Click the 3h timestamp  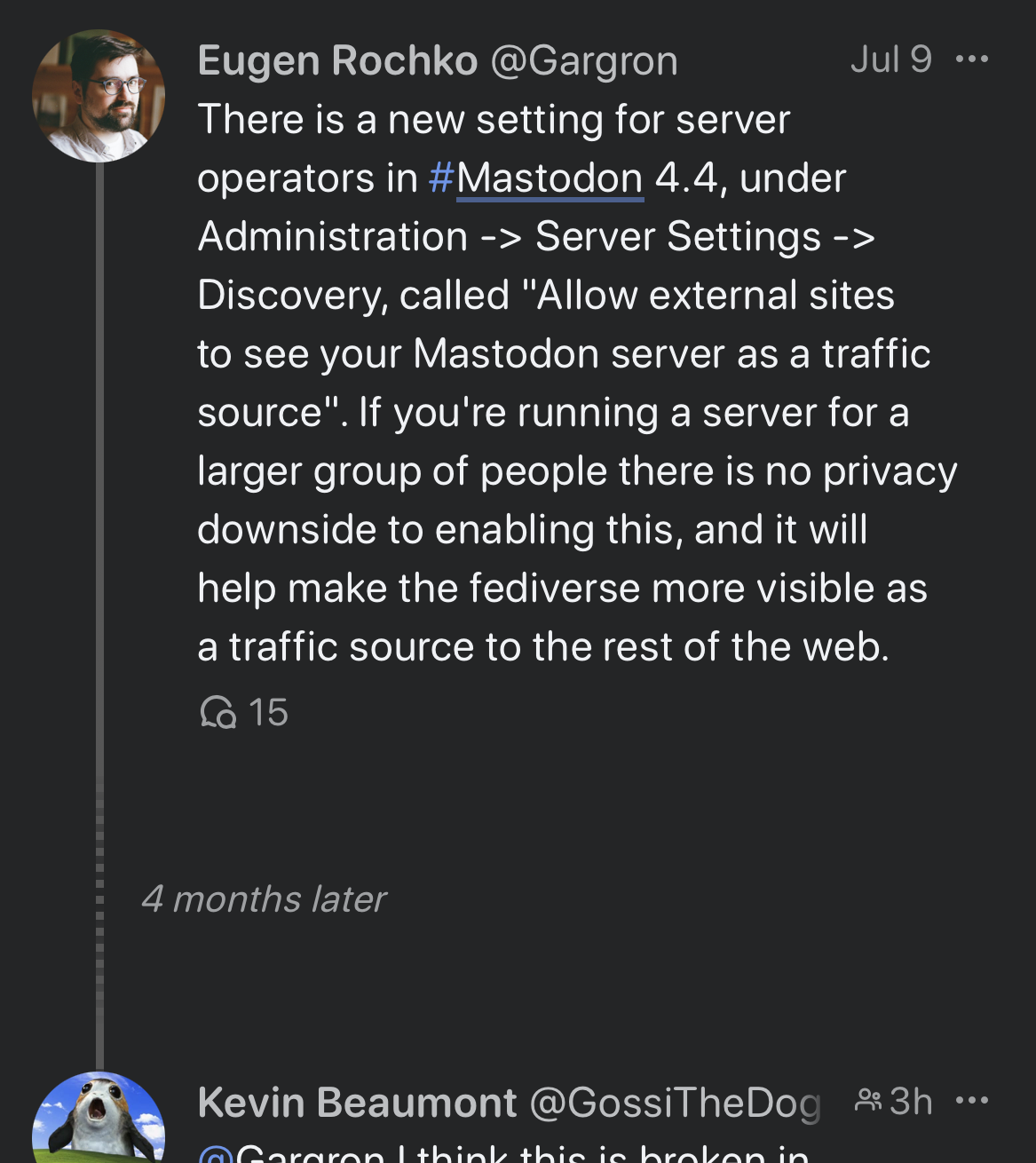911,1102
